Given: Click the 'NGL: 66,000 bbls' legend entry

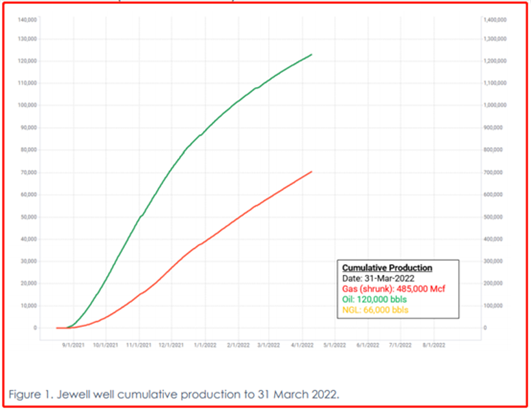Looking at the screenshot, I should (375, 310).
